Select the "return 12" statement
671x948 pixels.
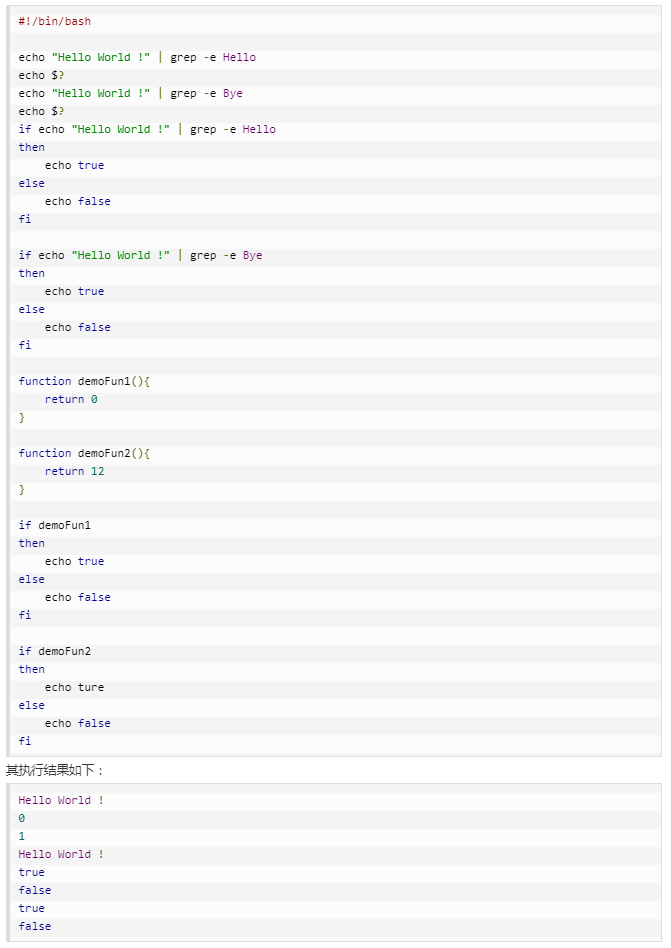74,471
